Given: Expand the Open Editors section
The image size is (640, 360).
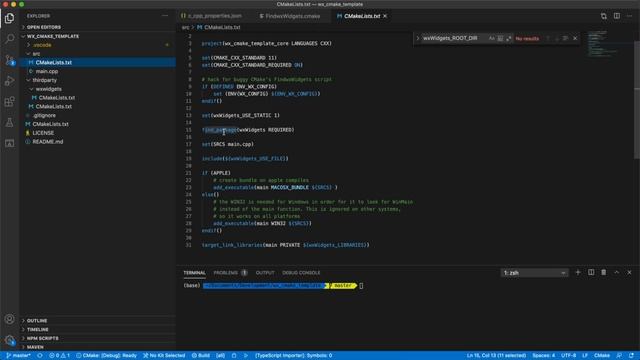Looking at the screenshot, I should [44, 27].
